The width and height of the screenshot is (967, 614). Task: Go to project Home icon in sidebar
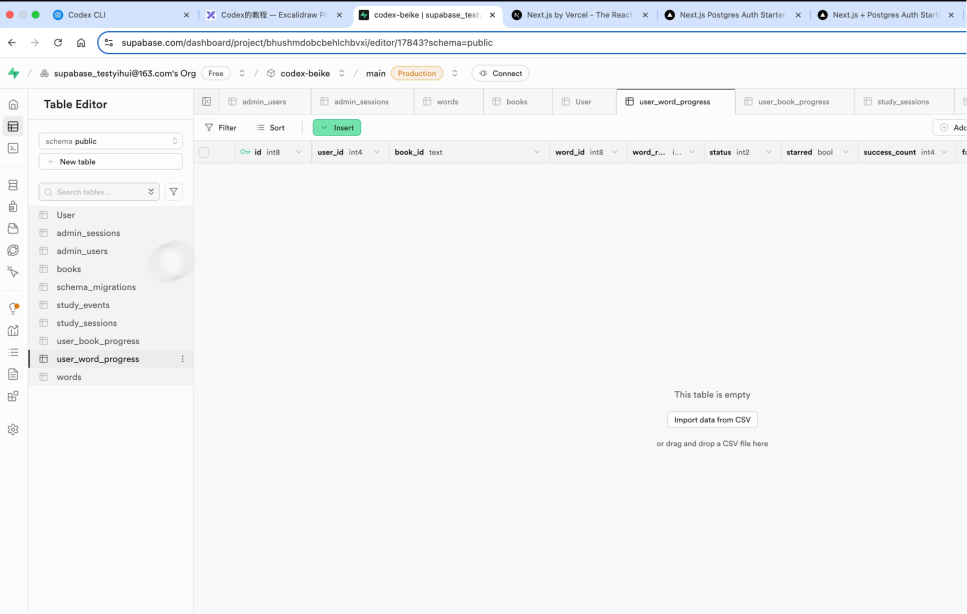[13, 104]
